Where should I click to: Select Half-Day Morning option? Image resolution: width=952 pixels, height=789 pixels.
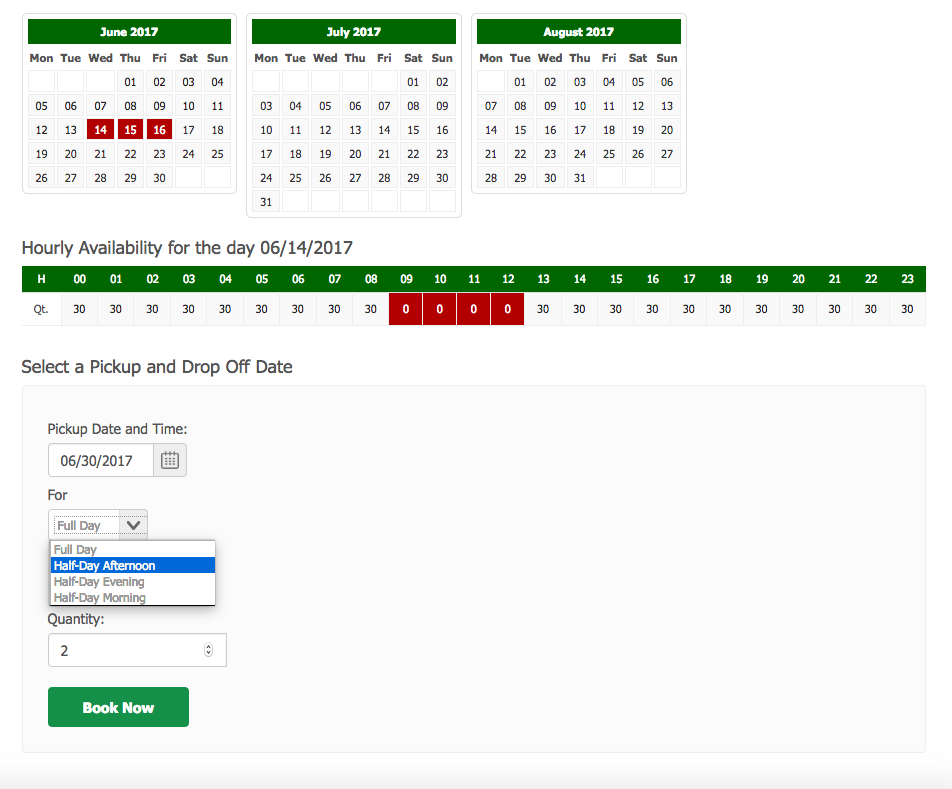(132, 598)
